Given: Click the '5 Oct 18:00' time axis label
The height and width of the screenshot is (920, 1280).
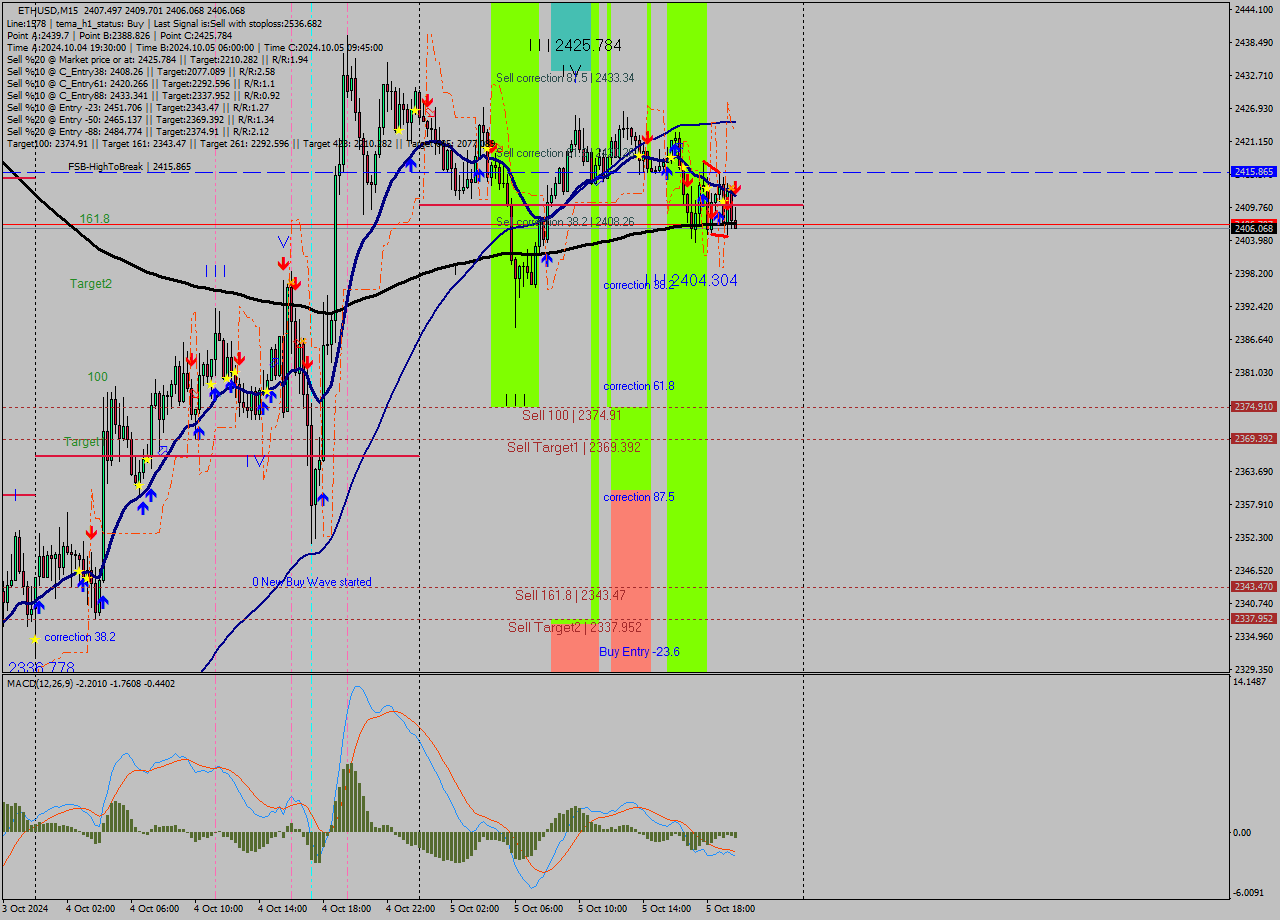Looking at the screenshot, I should [730, 909].
